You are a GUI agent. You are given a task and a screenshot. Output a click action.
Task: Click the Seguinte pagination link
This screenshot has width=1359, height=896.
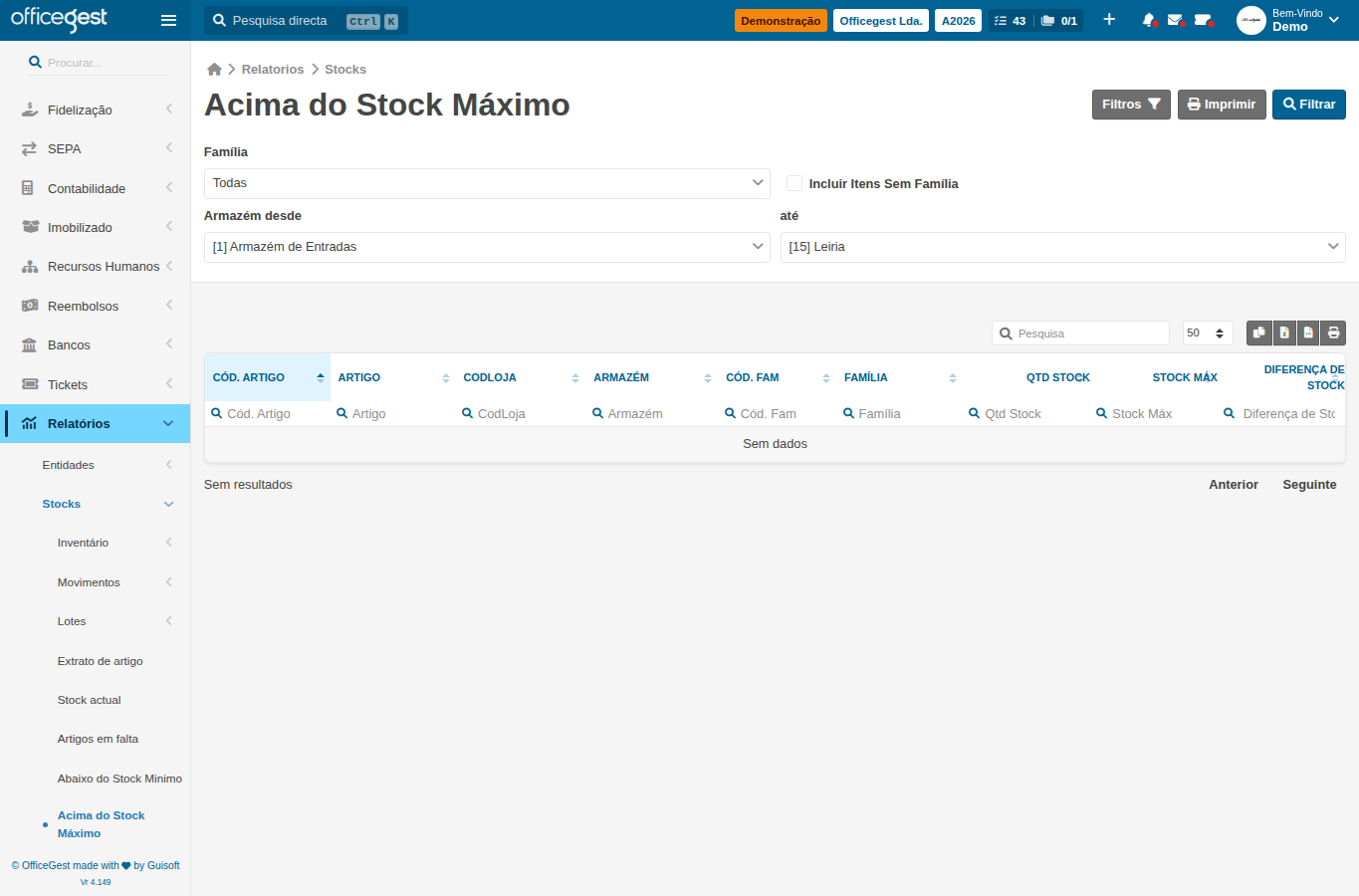pyautogui.click(x=1309, y=485)
